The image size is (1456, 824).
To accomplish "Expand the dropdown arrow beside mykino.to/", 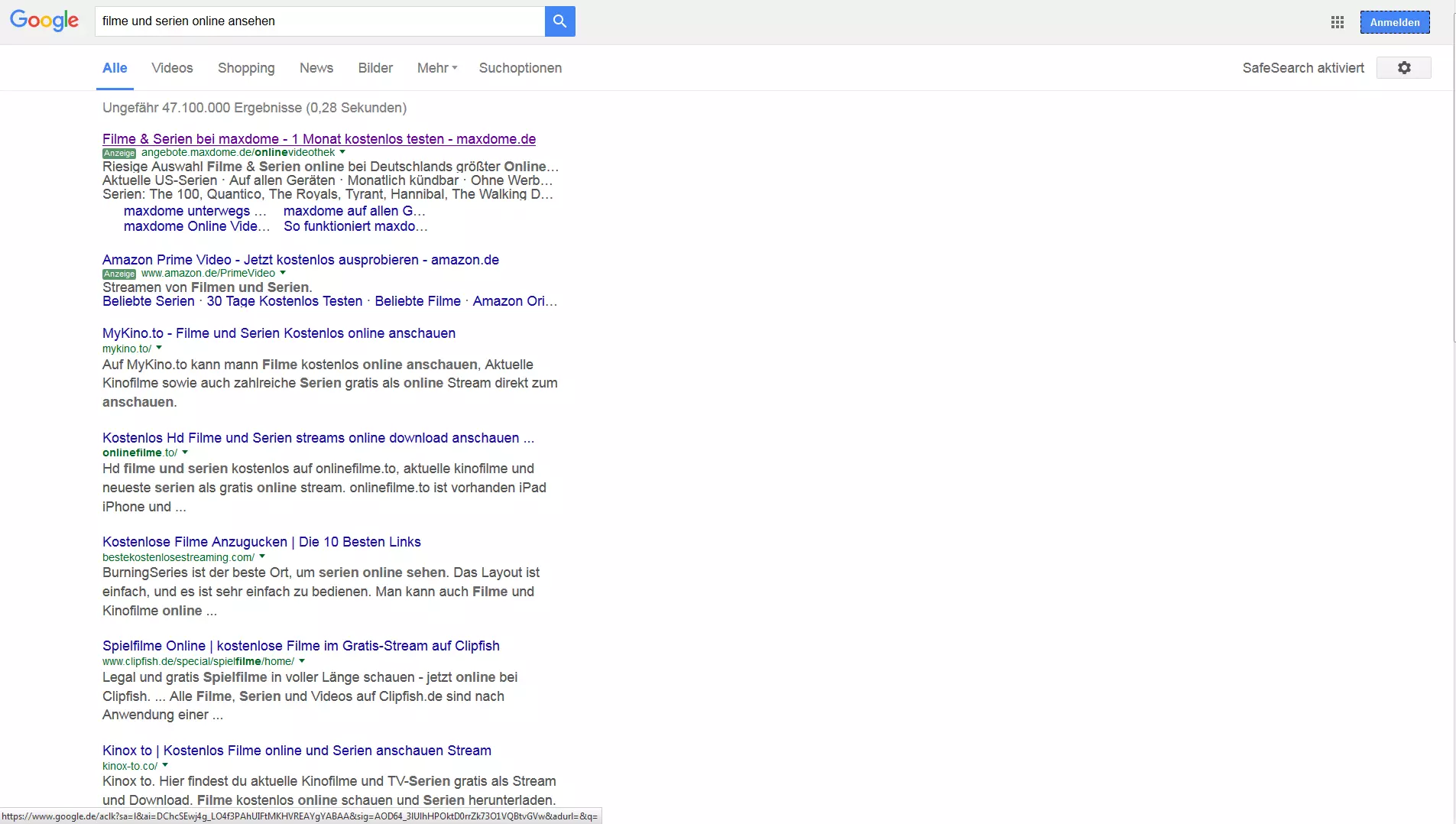I will coord(159,348).
